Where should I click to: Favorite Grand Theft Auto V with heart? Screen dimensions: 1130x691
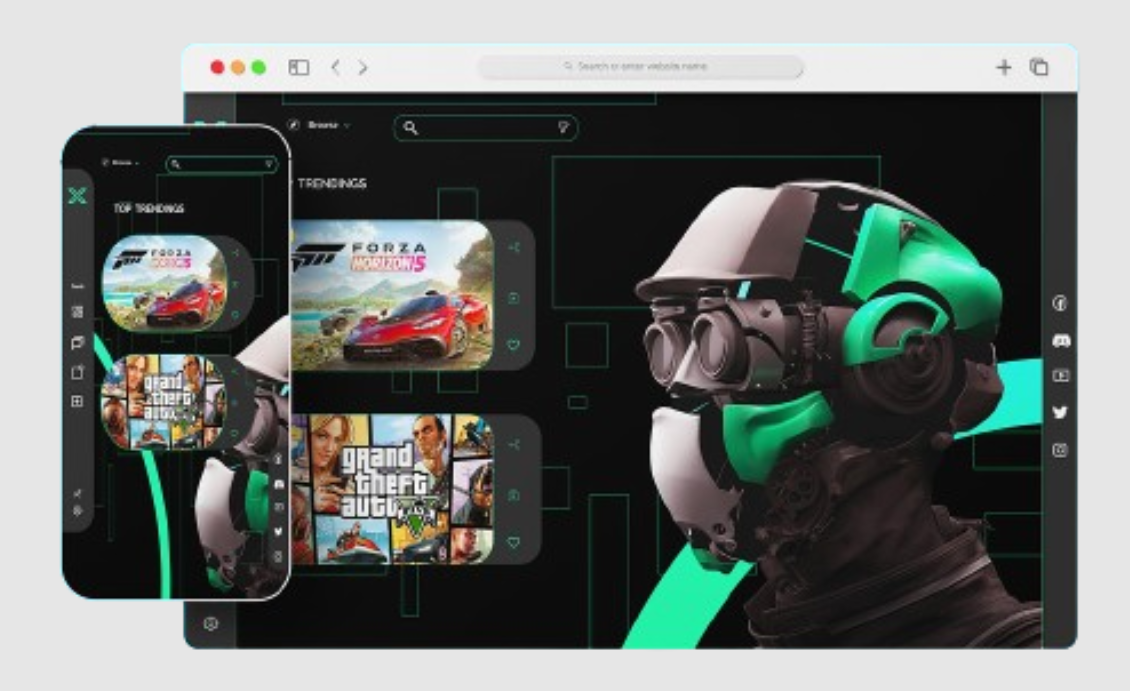(x=514, y=542)
